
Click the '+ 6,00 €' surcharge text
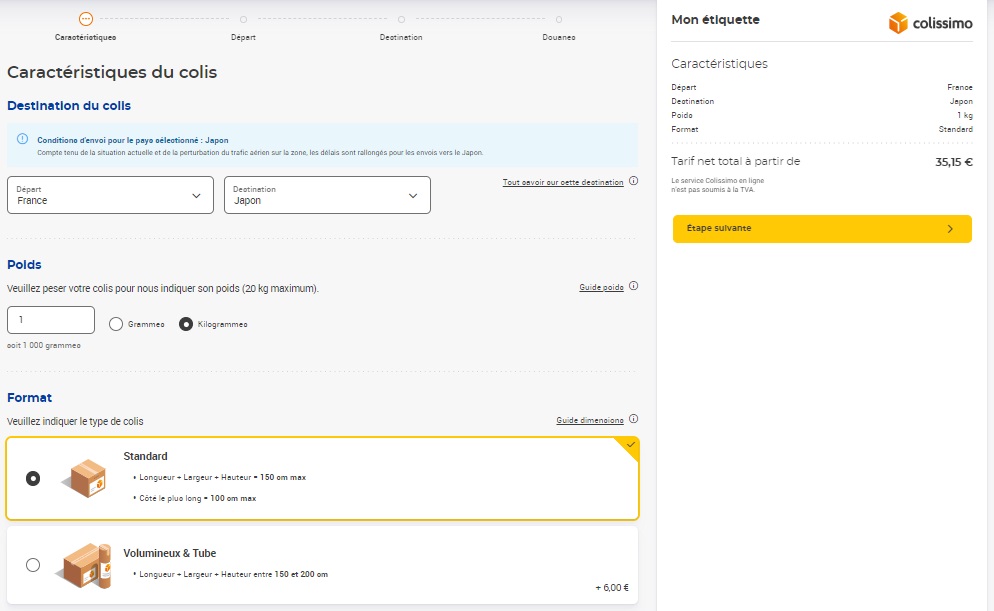point(612,588)
